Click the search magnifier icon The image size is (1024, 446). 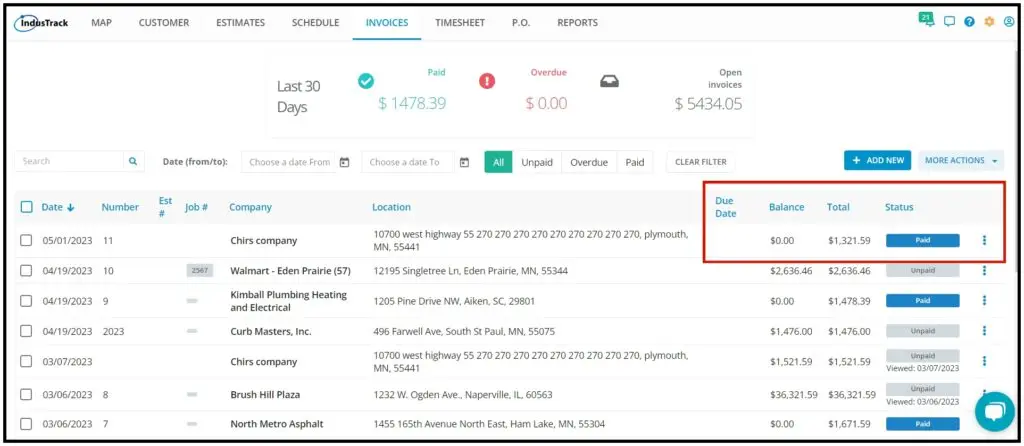[x=133, y=161]
